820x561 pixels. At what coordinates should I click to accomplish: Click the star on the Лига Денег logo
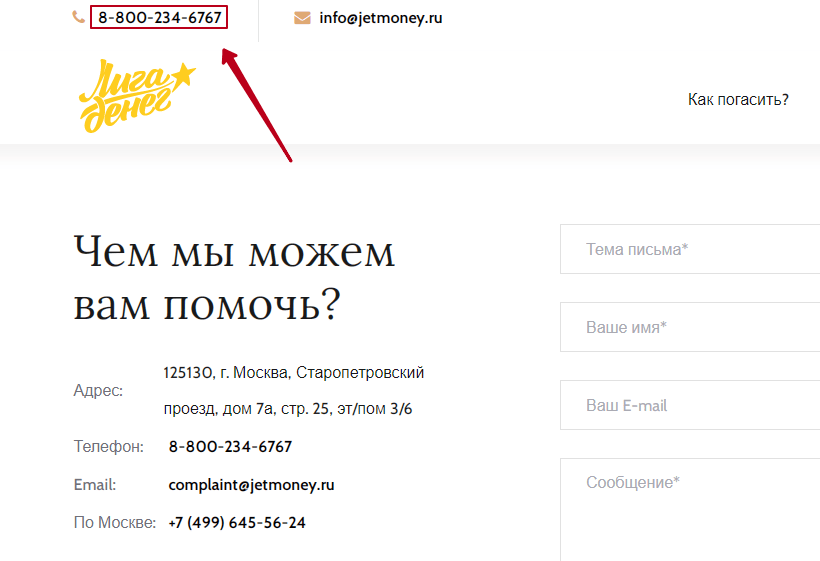click(x=184, y=75)
